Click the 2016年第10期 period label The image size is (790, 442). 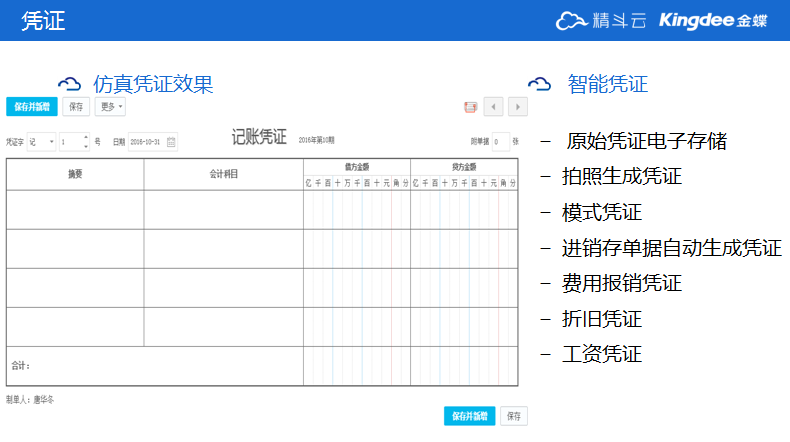click(x=316, y=140)
